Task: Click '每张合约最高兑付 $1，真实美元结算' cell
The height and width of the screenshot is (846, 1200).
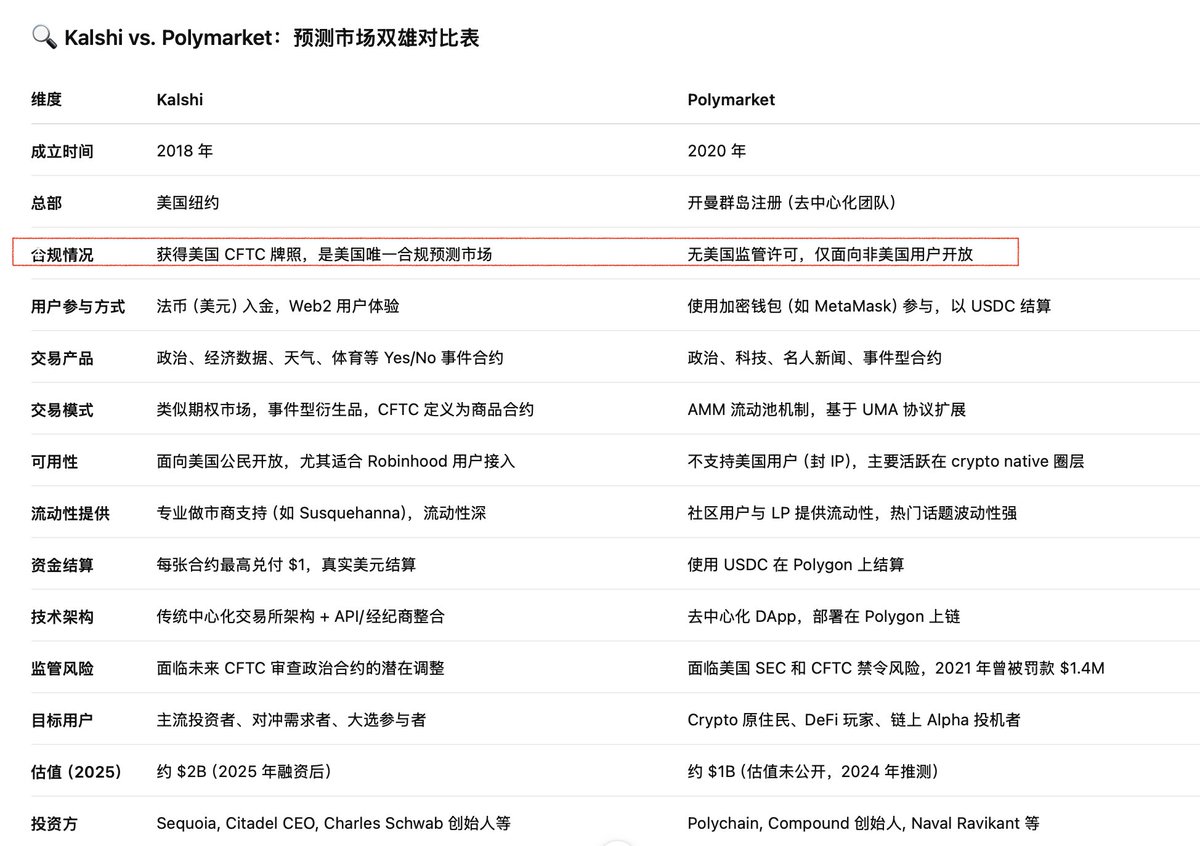Action: pyautogui.click(x=286, y=565)
